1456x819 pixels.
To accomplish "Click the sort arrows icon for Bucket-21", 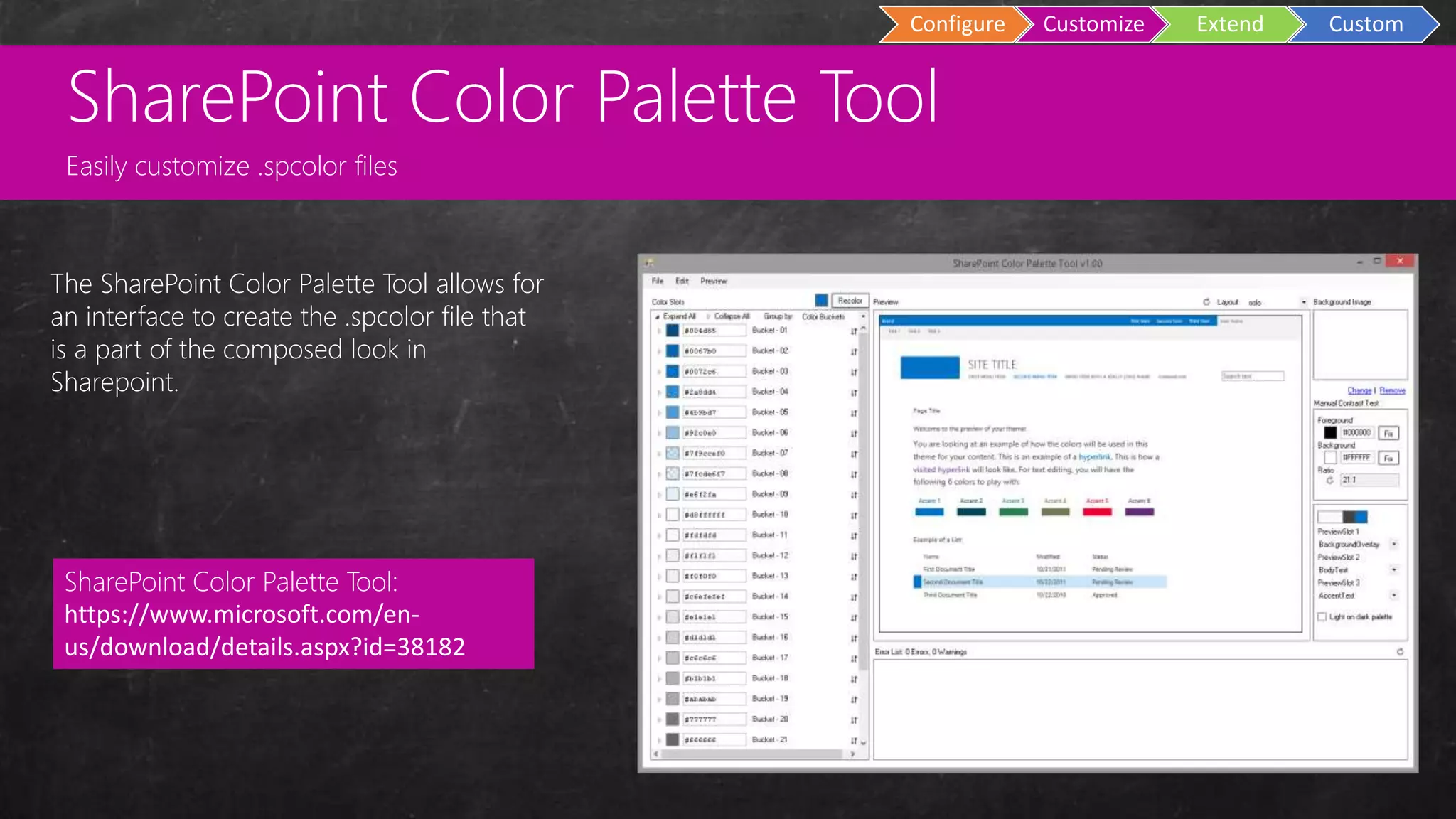I will 854,741.
